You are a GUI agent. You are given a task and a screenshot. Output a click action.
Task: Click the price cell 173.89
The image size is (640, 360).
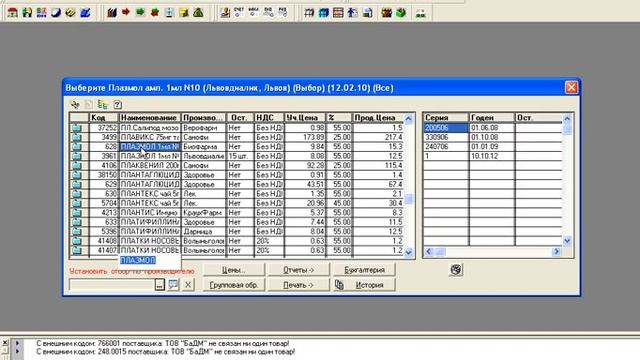305,137
